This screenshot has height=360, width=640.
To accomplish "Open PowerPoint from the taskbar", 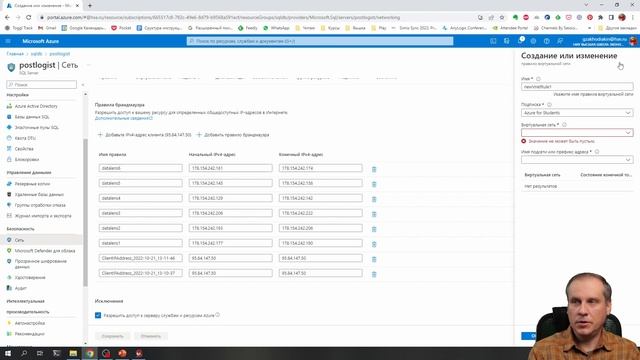I will [122, 353].
